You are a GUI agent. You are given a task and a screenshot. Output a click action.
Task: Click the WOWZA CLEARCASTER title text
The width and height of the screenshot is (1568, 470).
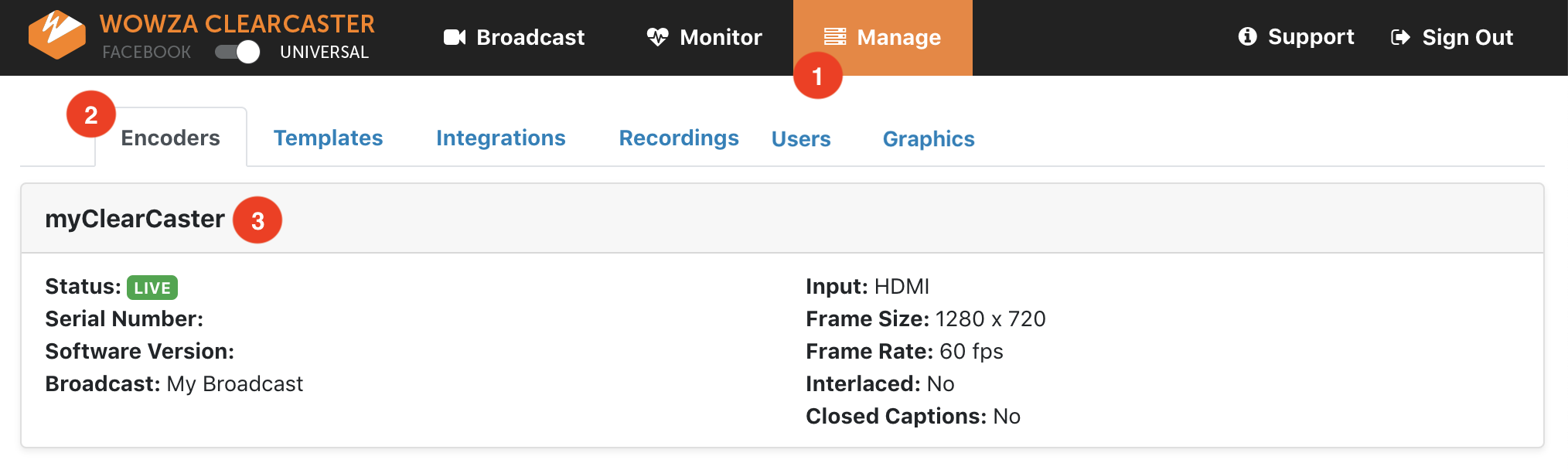click(x=237, y=24)
